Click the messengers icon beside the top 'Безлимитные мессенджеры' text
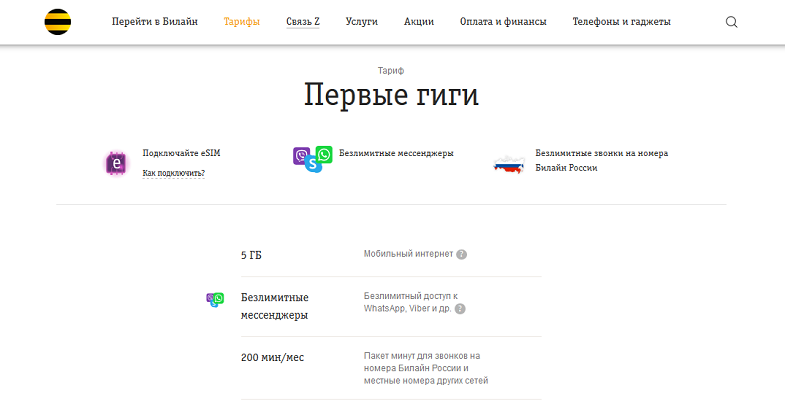785x404 pixels. click(x=313, y=159)
